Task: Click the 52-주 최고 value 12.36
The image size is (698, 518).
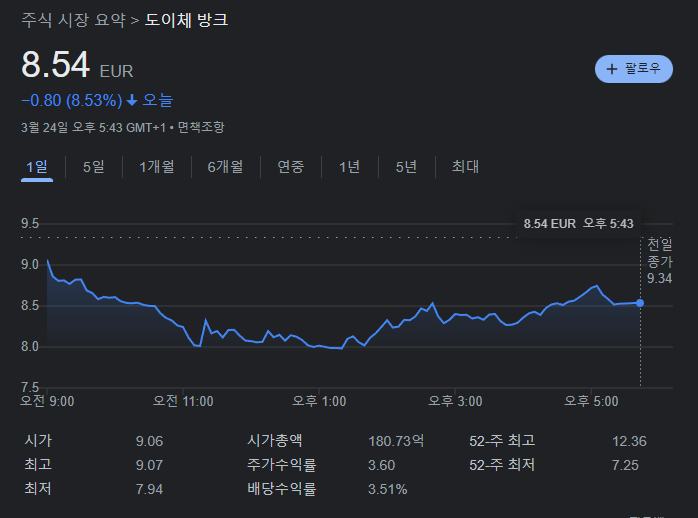Action: 629,441
